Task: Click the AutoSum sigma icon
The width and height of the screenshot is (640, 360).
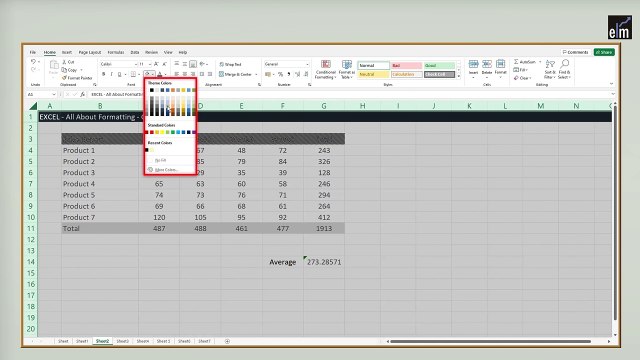Action: pyautogui.click(x=516, y=62)
